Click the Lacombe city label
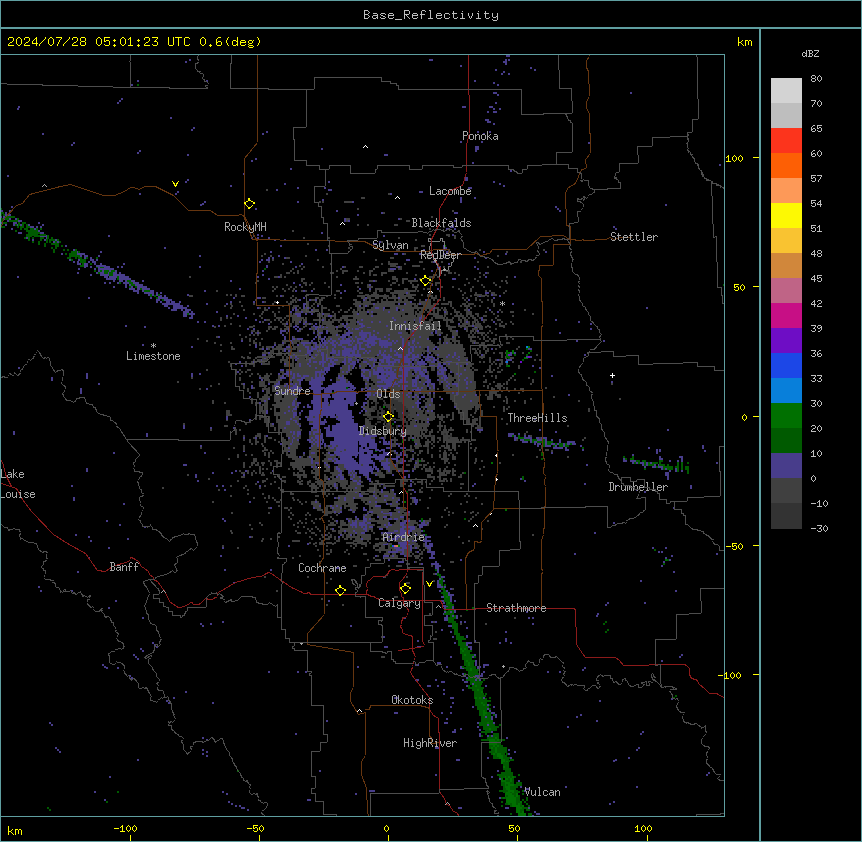The height and width of the screenshot is (842, 862). pos(450,191)
